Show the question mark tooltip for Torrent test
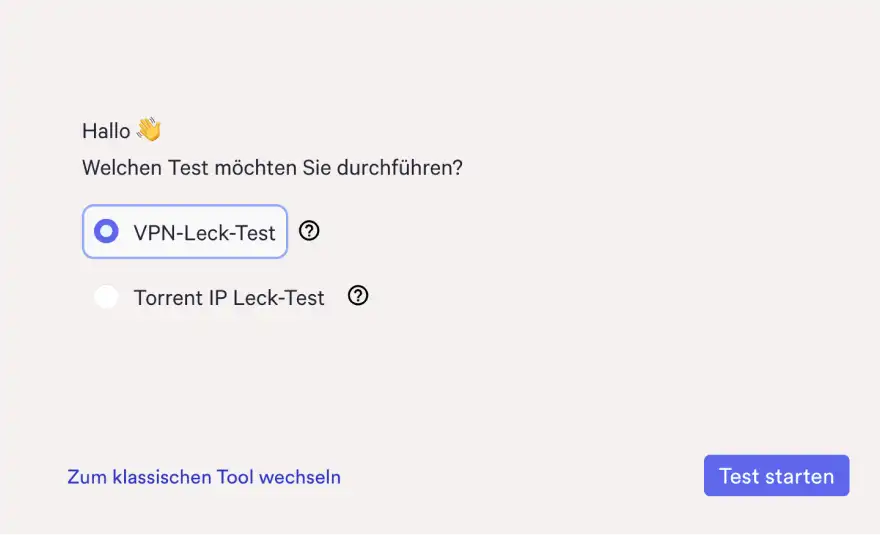This screenshot has width=880, height=535. pos(358,296)
